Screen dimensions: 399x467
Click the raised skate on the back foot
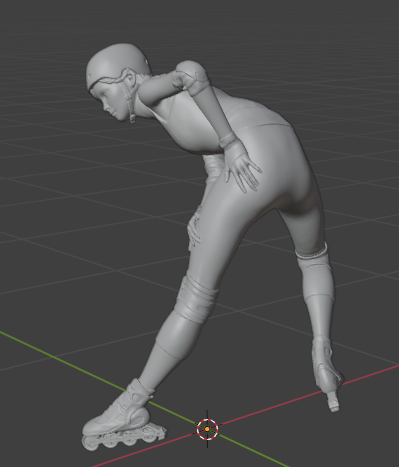327,373
